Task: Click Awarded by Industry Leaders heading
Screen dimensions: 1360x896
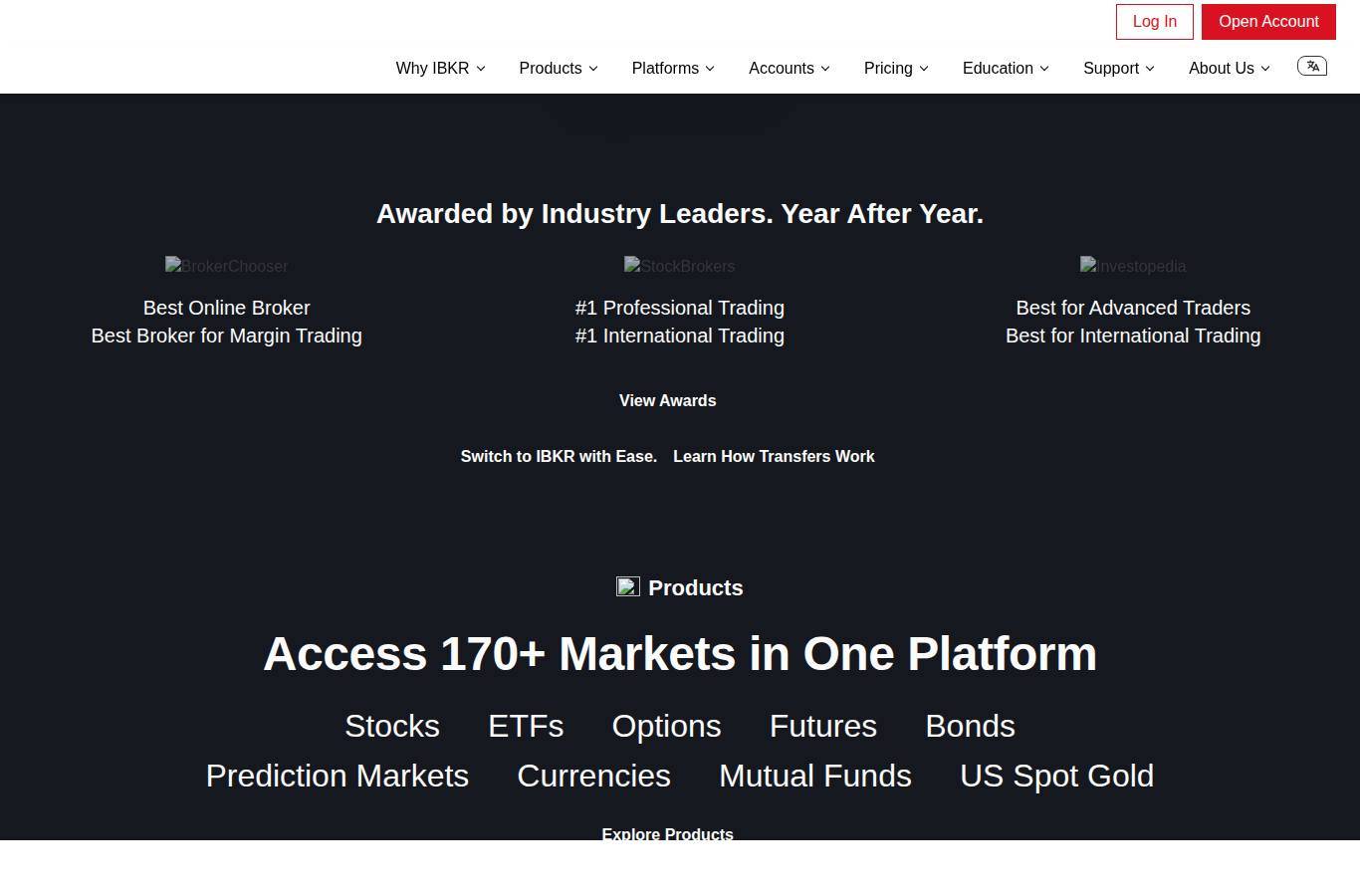Action: (x=680, y=213)
